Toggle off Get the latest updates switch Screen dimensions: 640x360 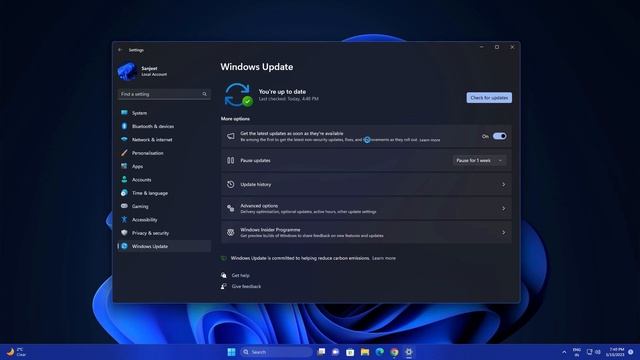500,136
